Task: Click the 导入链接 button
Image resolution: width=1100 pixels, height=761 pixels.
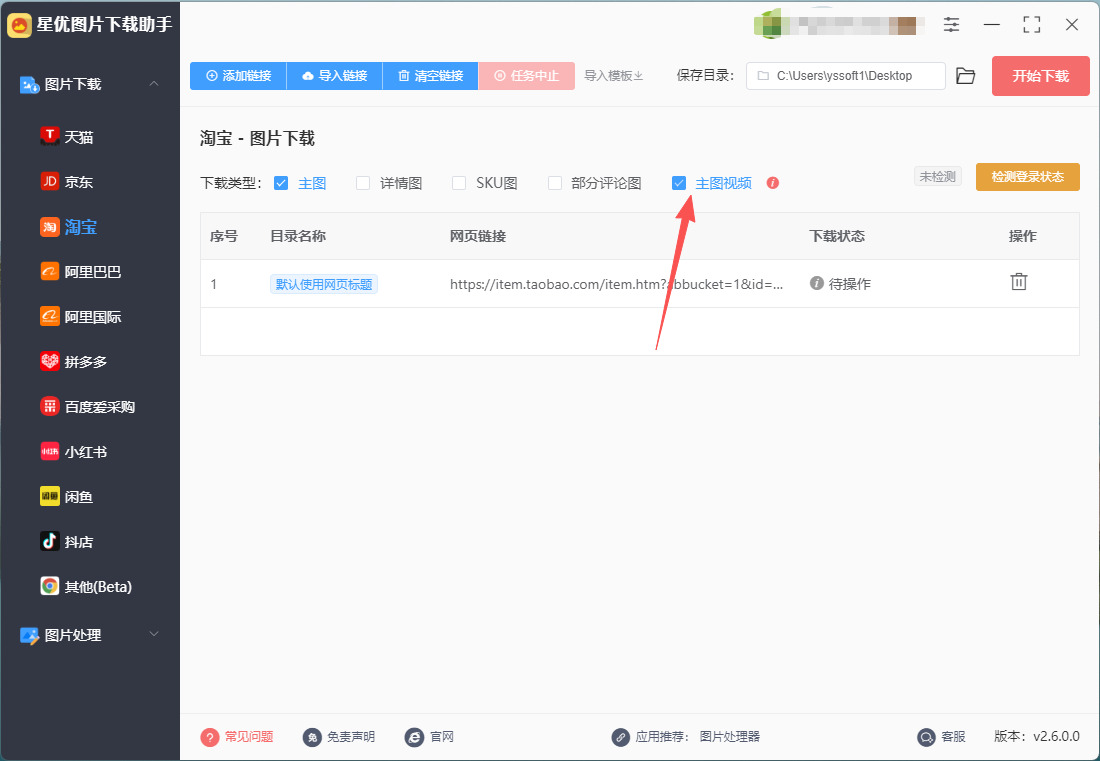Action: pyautogui.click(x=335, y=76)
